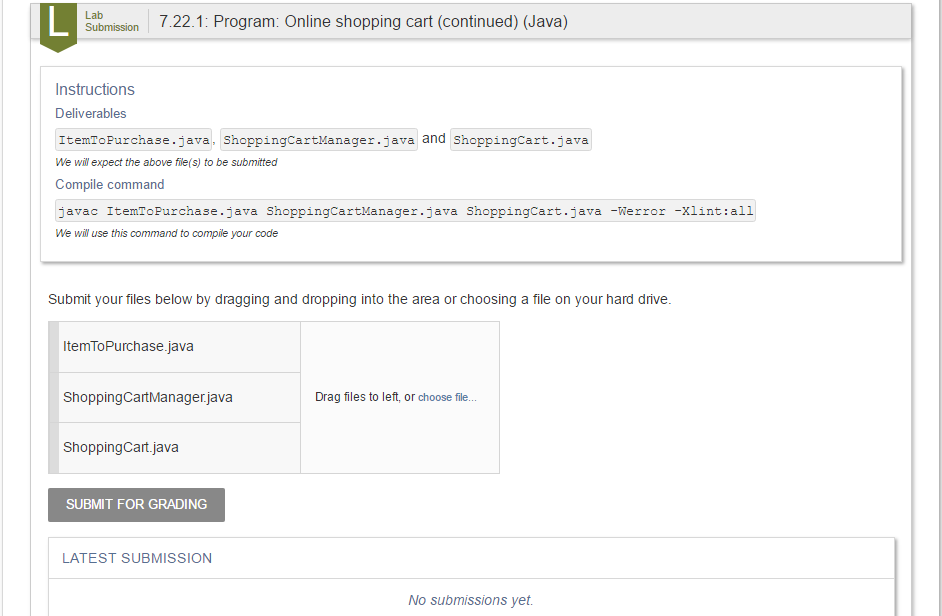Click the ShoppingCart.java deliverable badge under Deliverables
The width and height of the screenshot is (942, 616).
click(520, 139)
